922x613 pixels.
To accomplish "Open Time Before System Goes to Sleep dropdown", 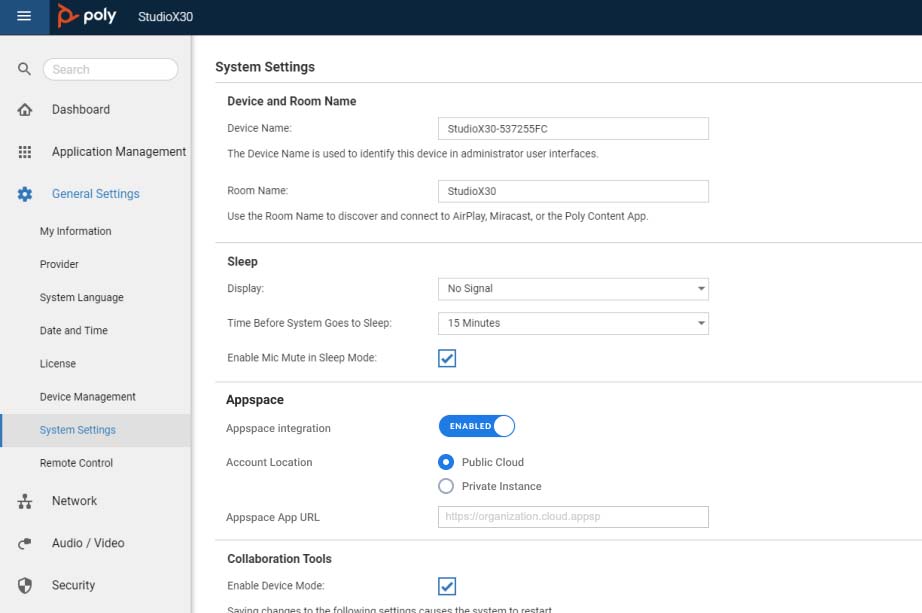I will click(573, 323).
